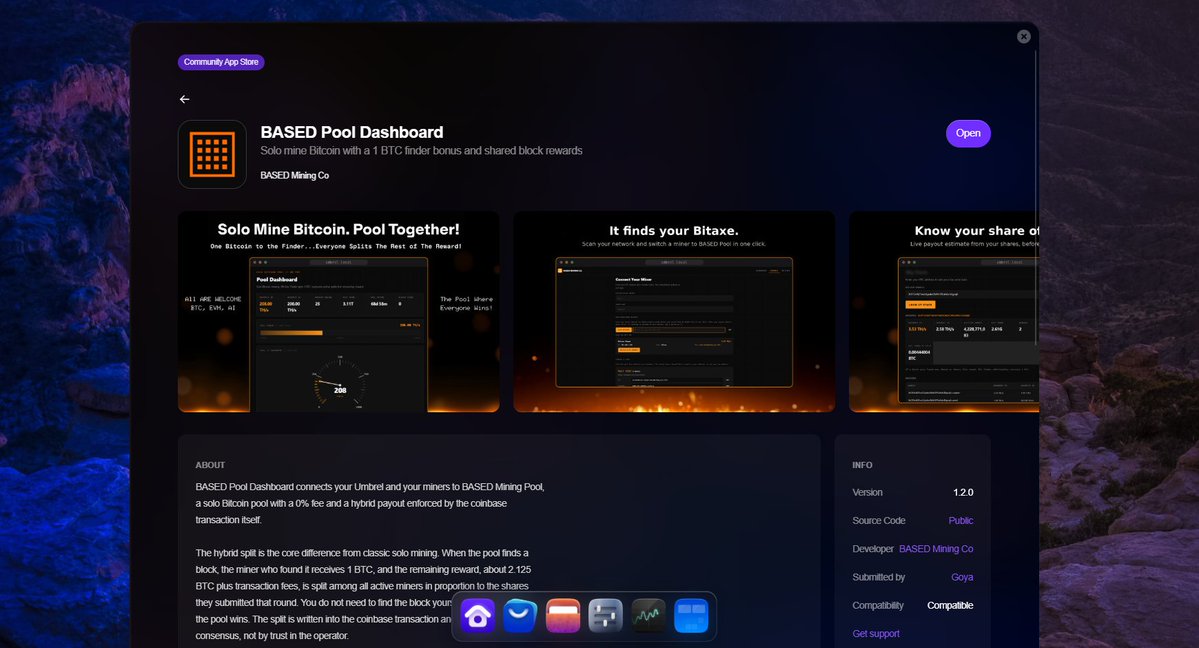Viewport: 1199px width, 648px height.
Task: Click the purple Open button
Action: (x=968, y=133)
